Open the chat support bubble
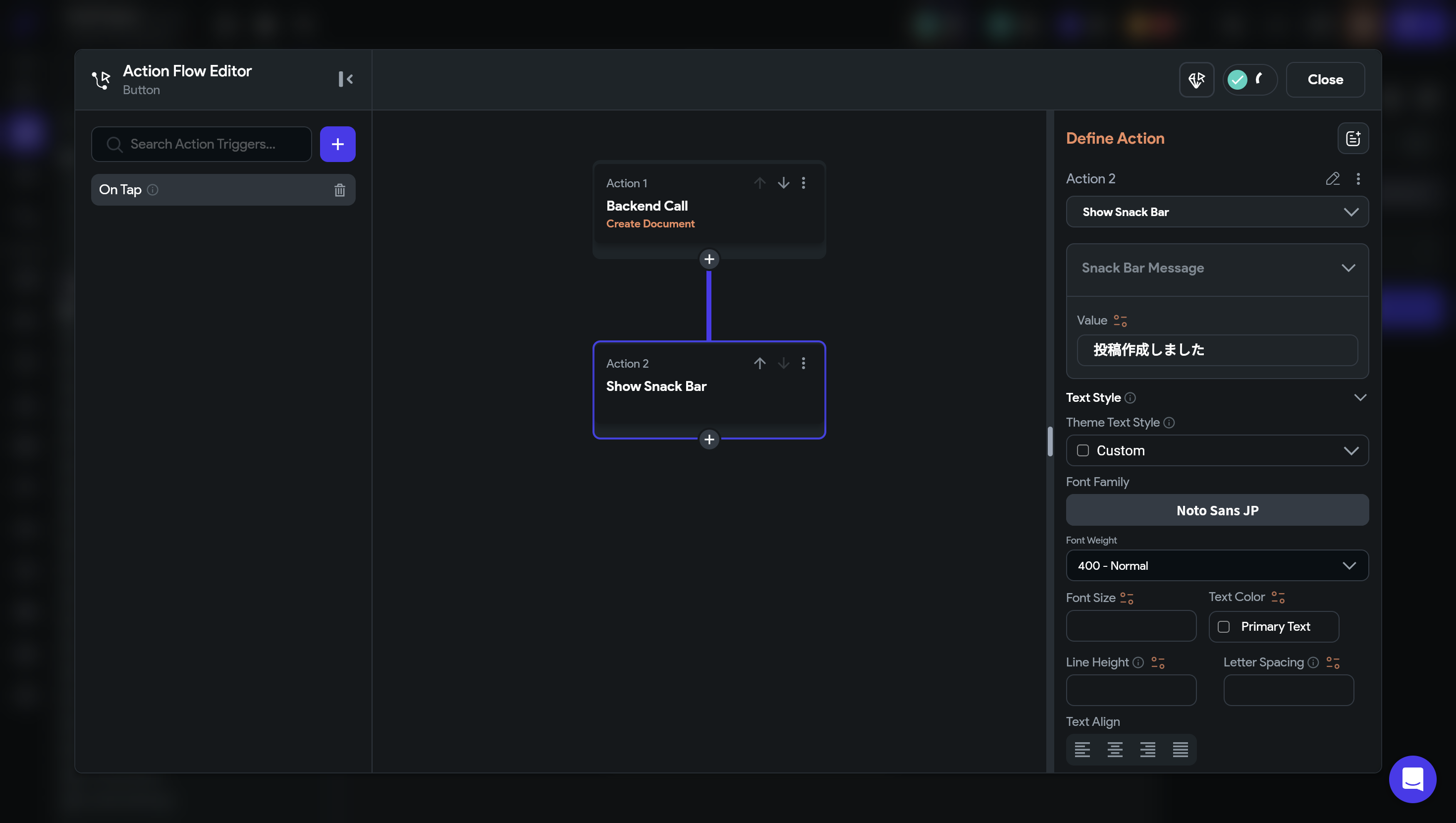1456x823 pixels. coord(1412,779)
